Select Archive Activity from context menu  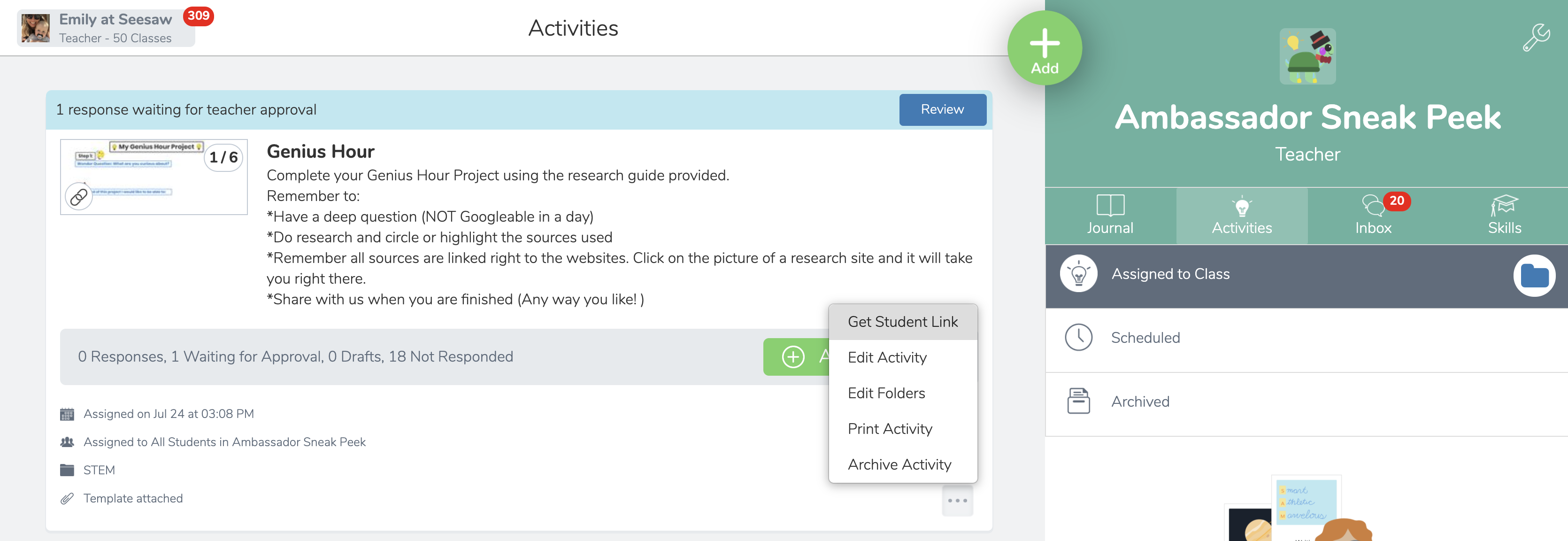click(x=898, y=464)
